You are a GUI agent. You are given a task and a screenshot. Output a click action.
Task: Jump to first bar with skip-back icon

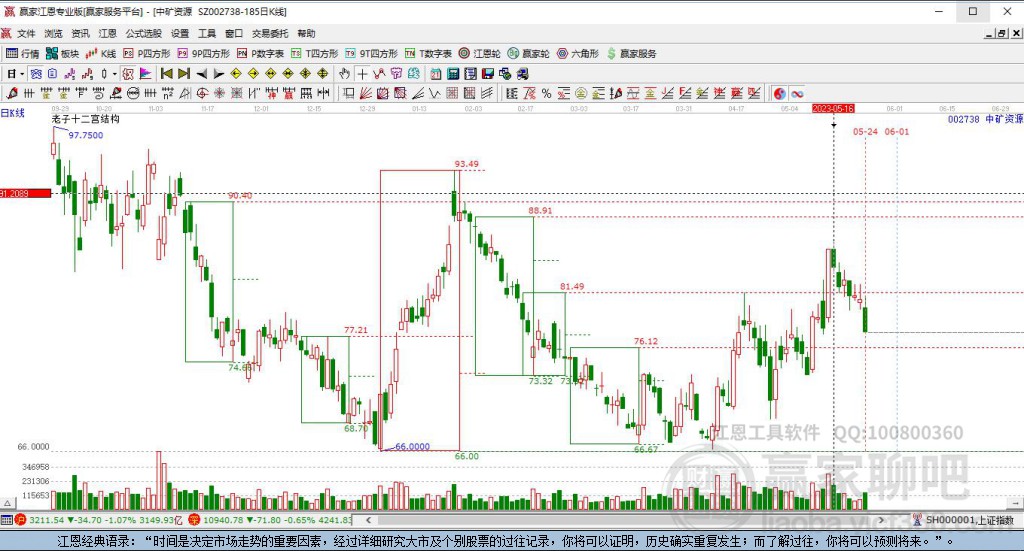[167, 74]
